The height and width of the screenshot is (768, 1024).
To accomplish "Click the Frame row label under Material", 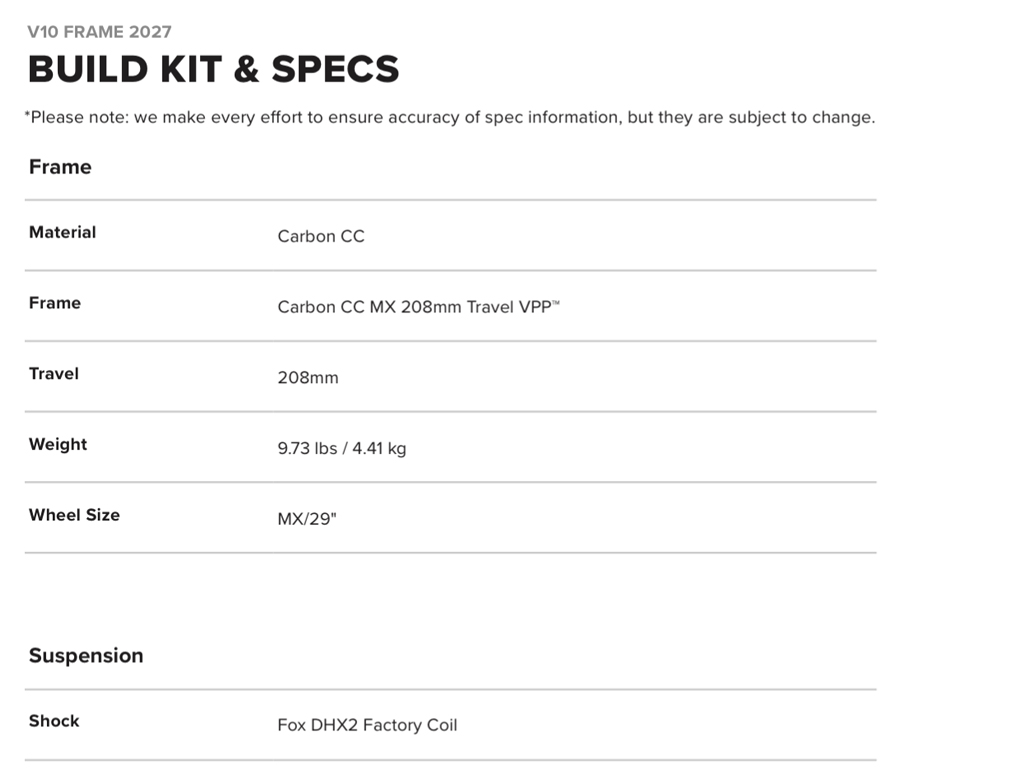I will click(55, 303).
